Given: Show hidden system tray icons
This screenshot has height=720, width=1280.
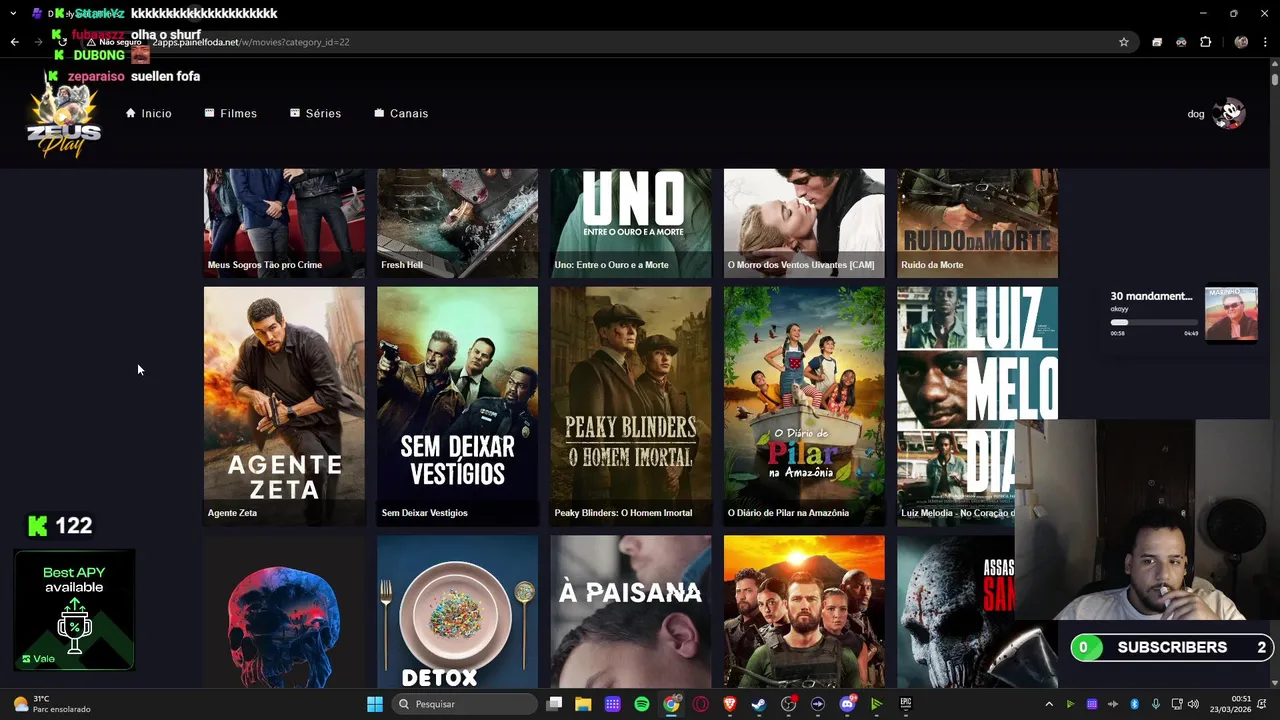Looking at the screenshot, I should (1048, 704).
